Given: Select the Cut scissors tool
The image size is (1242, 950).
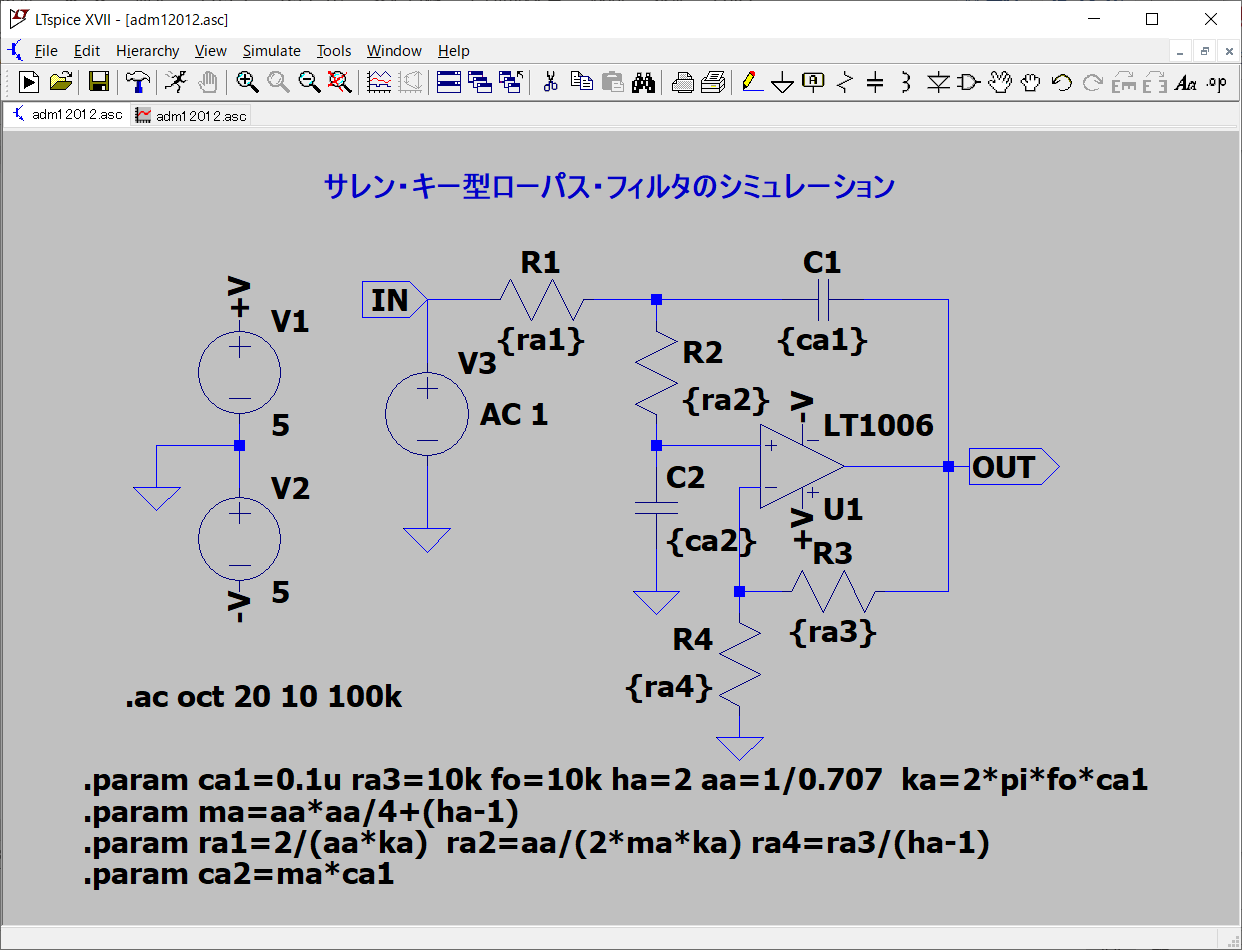Looking at the screenshot, I should pos(549,82).
